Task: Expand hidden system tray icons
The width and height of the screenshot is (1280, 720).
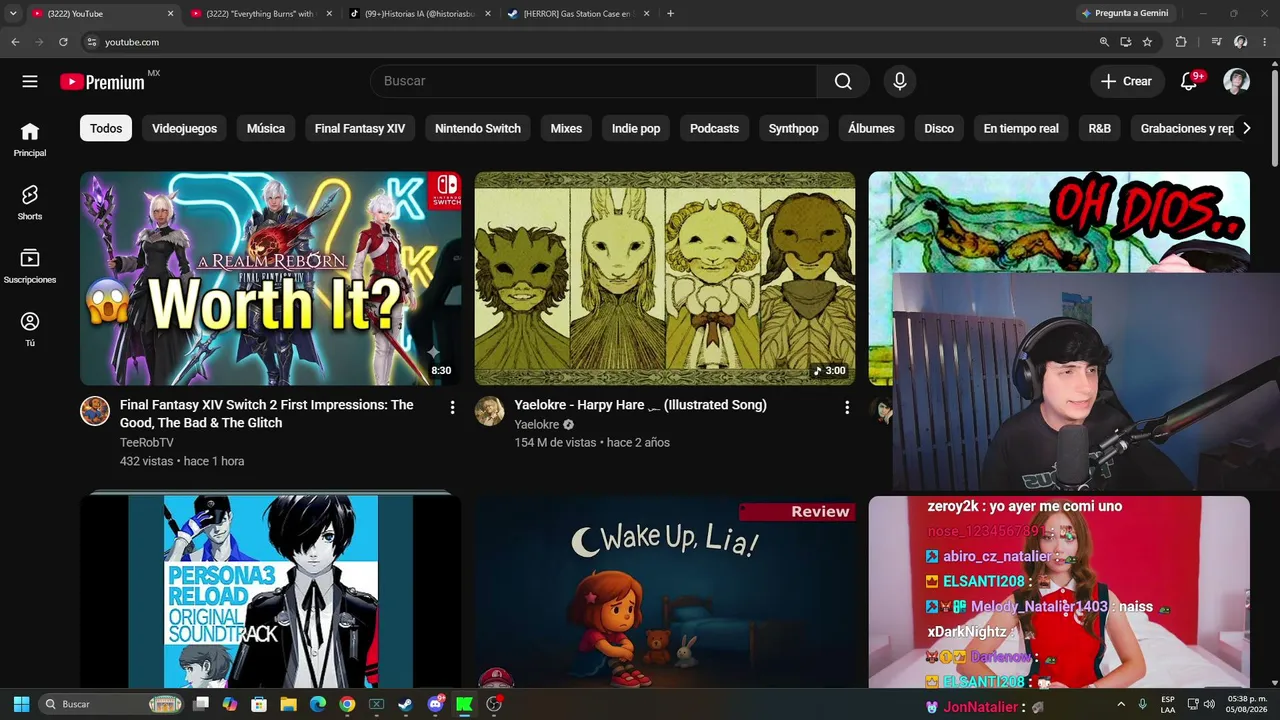Action: coord(1121,704)
